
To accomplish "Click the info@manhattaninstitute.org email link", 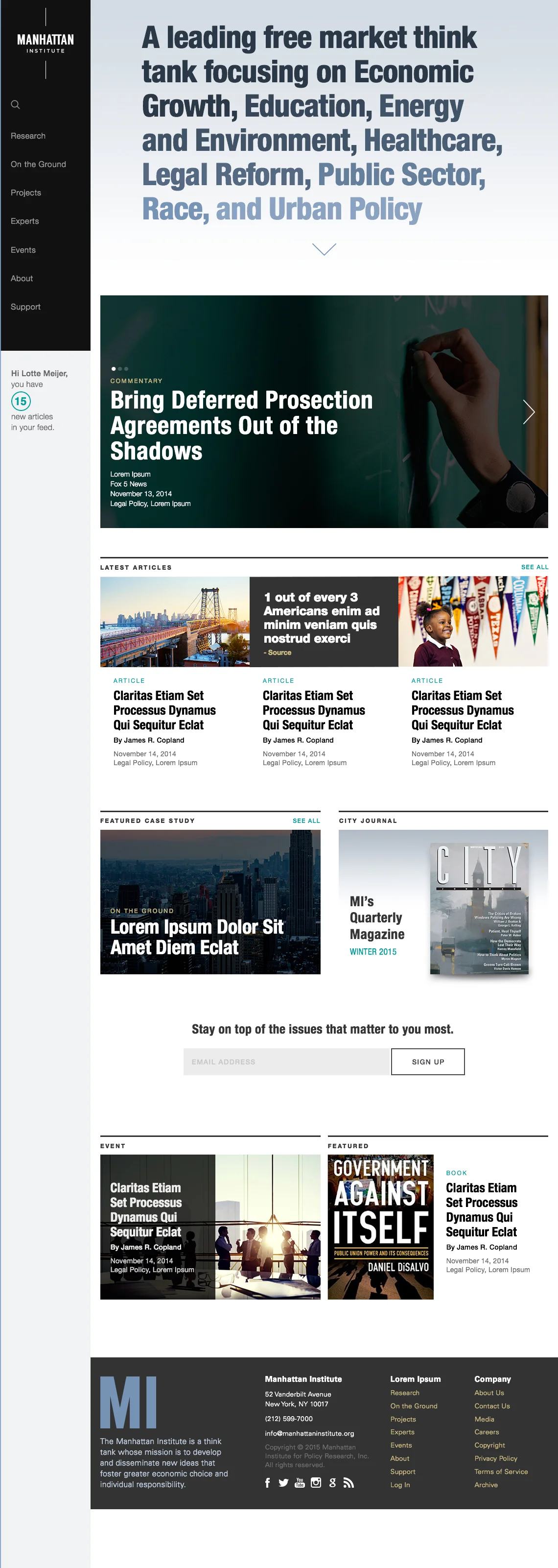I will (309, 1433).
